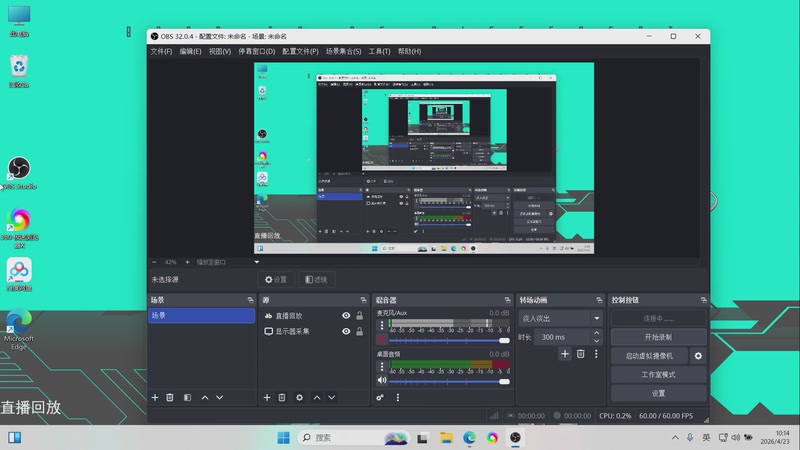
Task: Select 直播回放 source row
Action: point(314,316)
